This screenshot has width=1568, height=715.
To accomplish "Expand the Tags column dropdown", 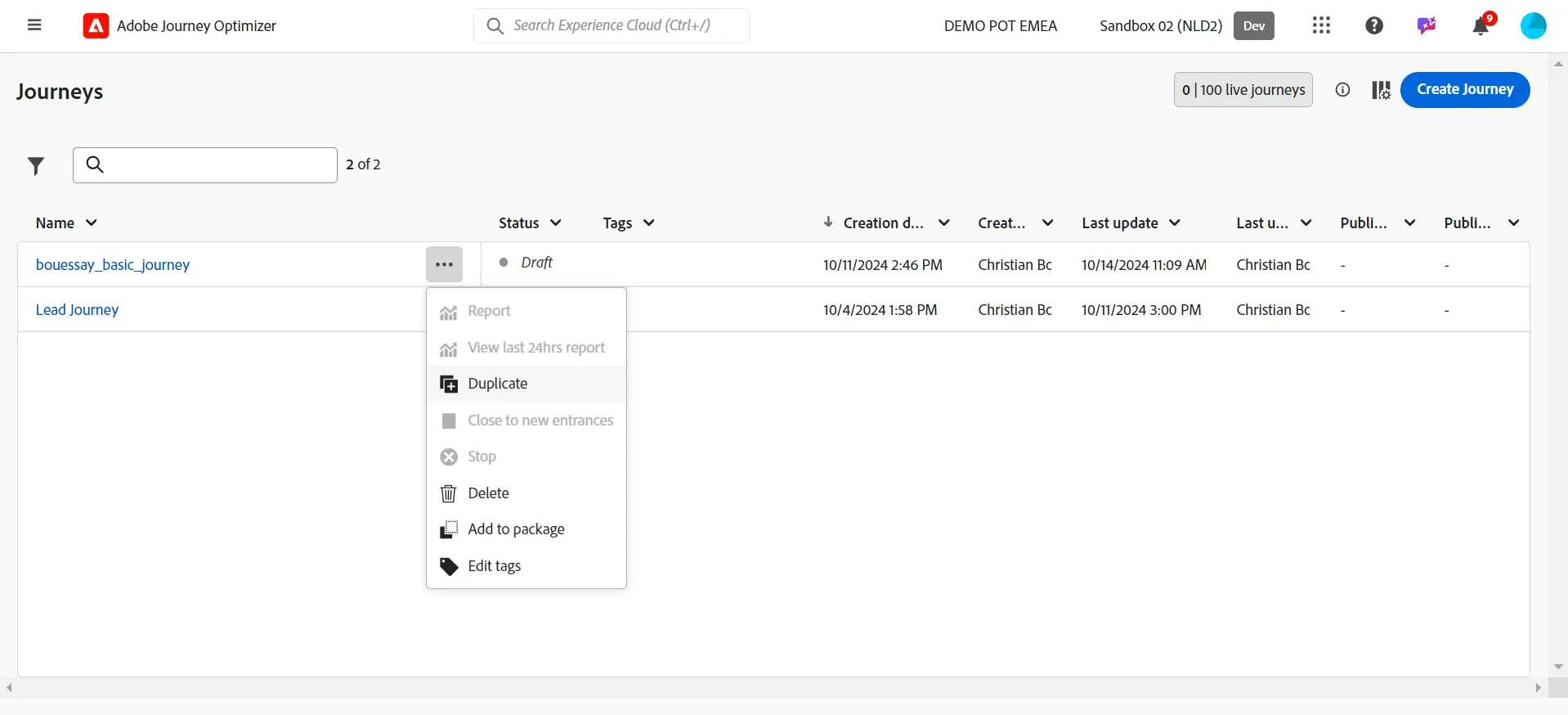I will (649, 223).
